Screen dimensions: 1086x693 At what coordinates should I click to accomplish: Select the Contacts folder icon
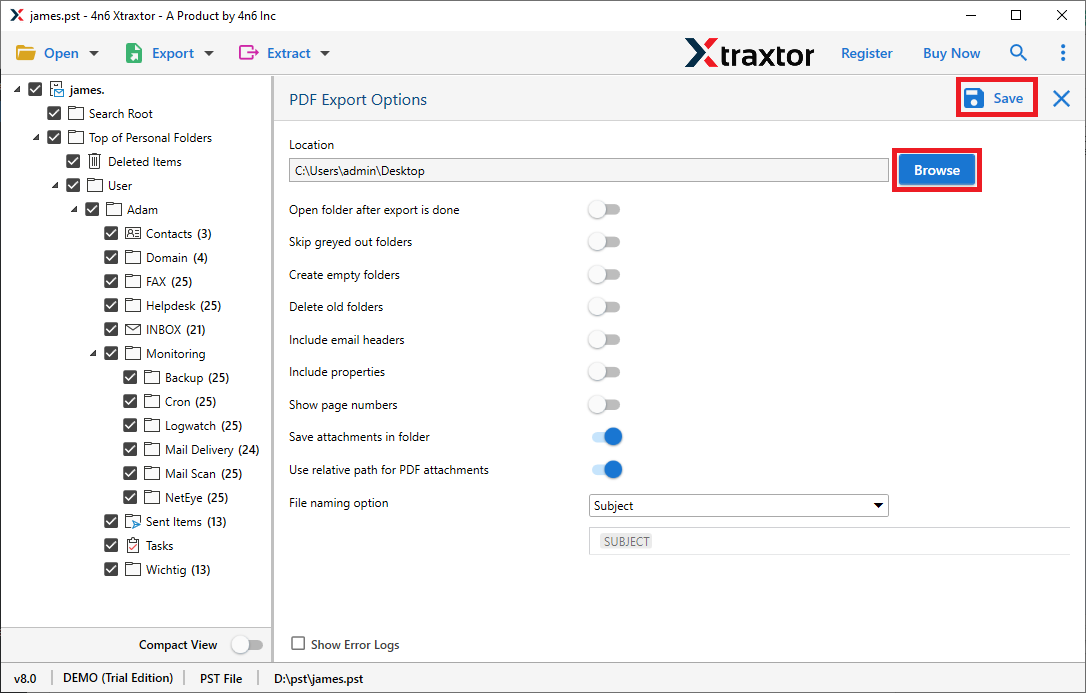click(x=133, y=234)
